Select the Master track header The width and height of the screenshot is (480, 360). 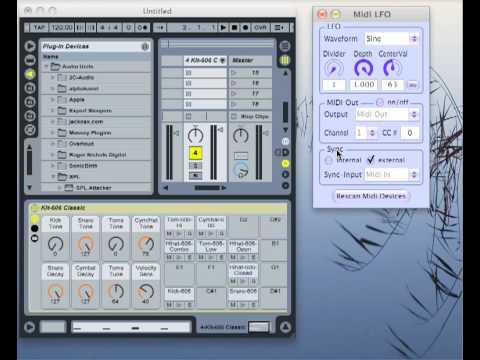tap(250, 60)
